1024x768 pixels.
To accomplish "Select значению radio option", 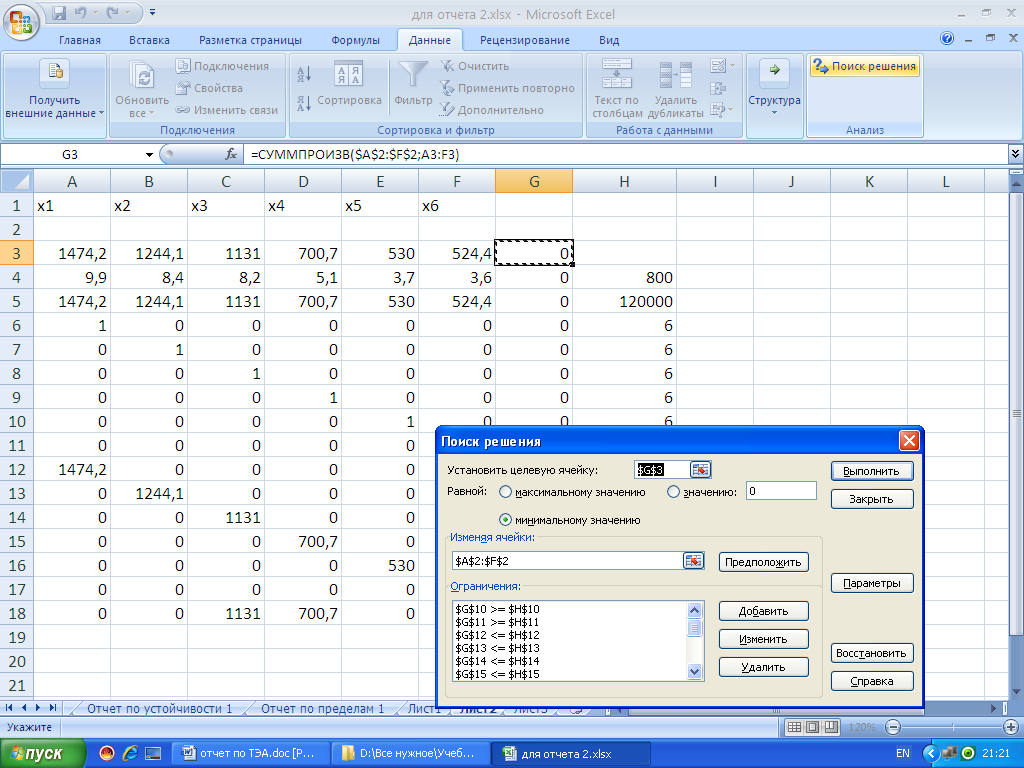I will click(673, 492).
